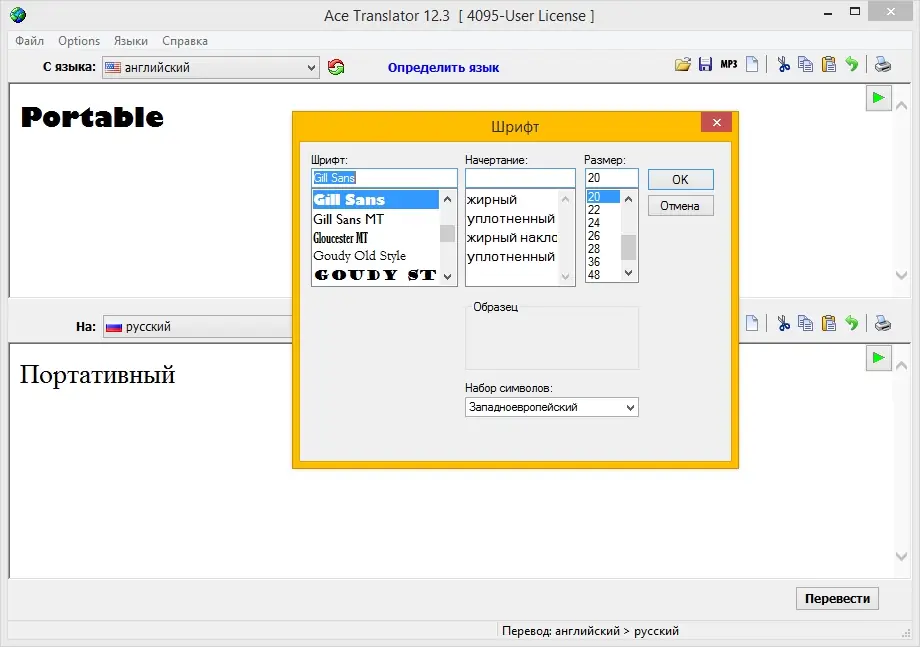Select Gill Sans in the font list
Image resolution: width=920 pixels, height=647 pixels.
coord(376,199)
